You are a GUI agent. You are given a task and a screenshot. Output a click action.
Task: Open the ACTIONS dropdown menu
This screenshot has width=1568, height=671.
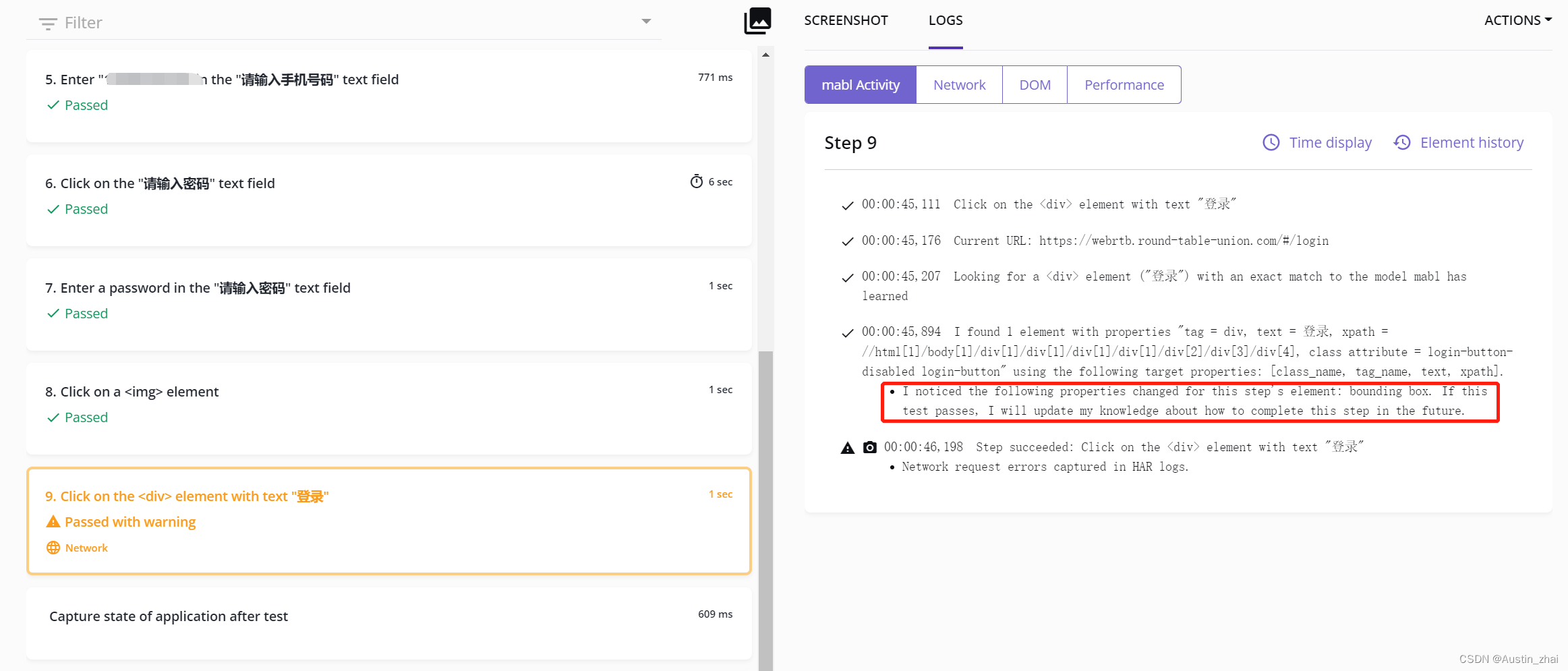(x=1517, y=20)
